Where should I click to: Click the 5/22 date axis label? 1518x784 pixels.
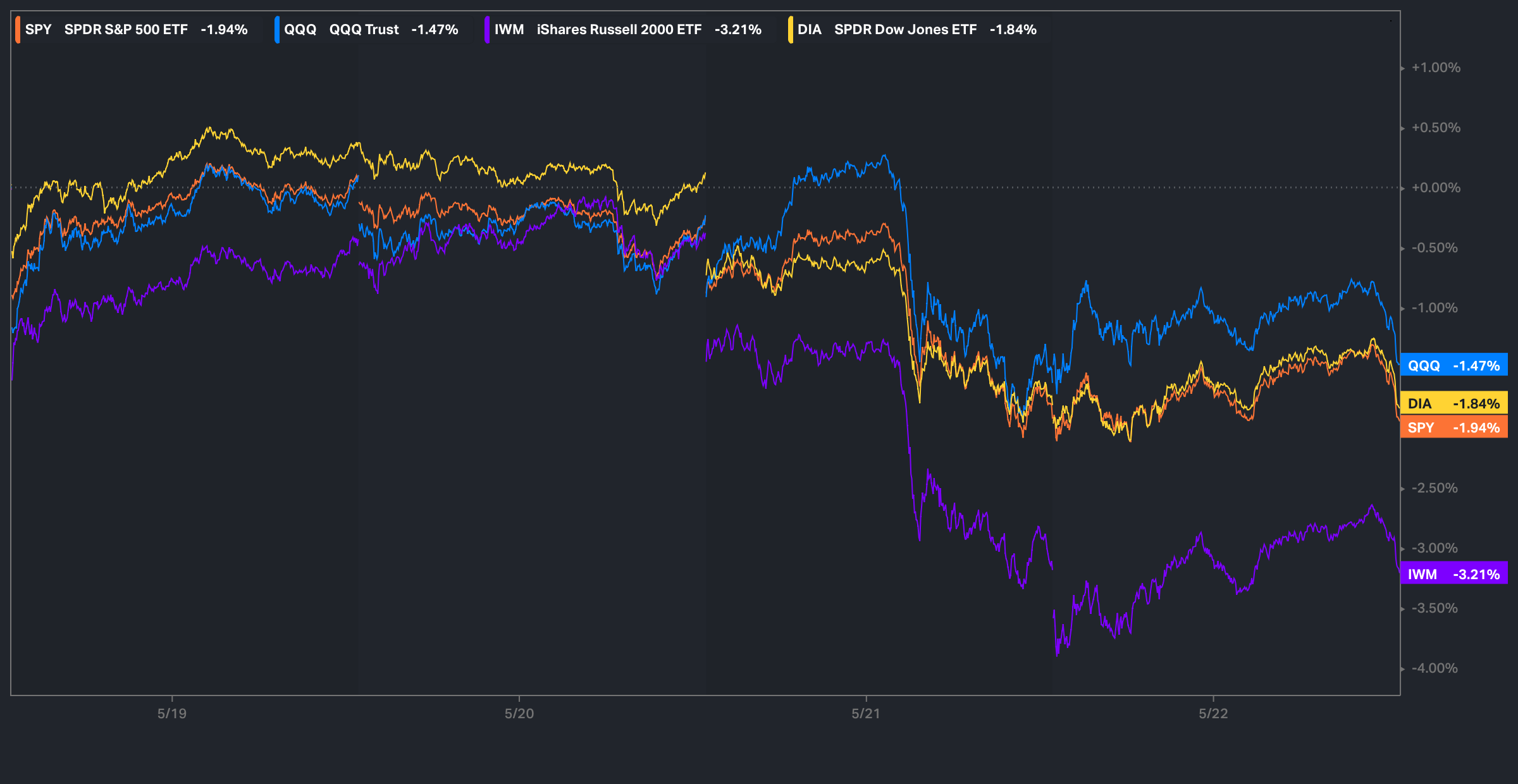click(1213, 713)
